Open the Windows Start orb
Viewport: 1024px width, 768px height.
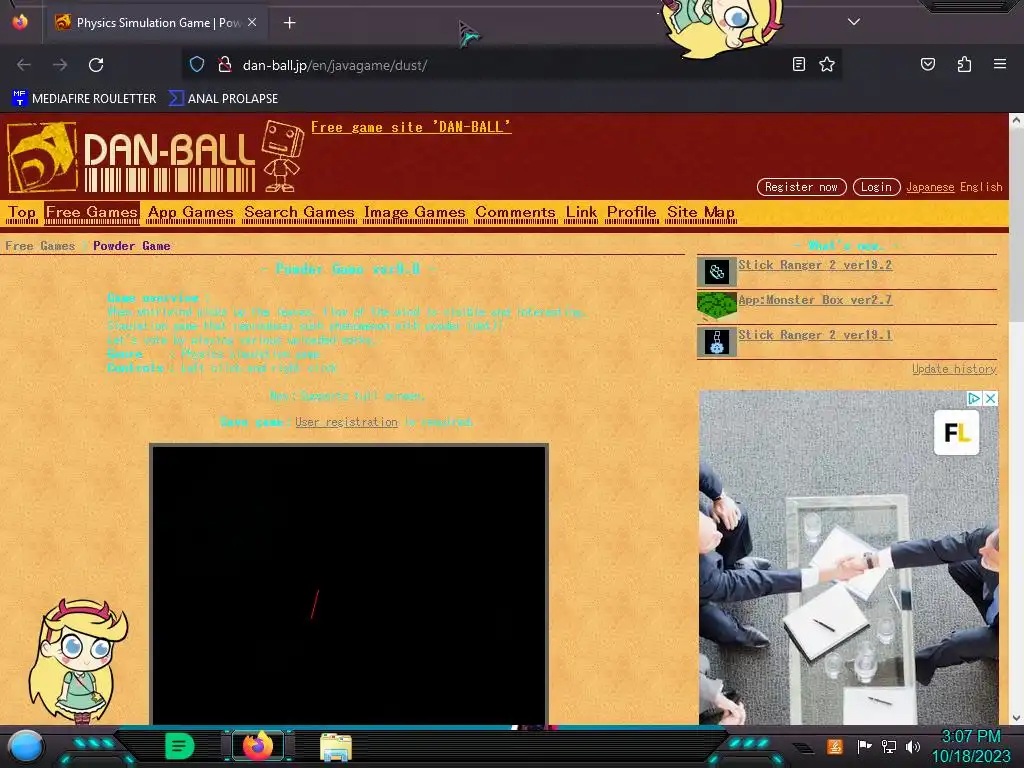click(x=26, y=746)
